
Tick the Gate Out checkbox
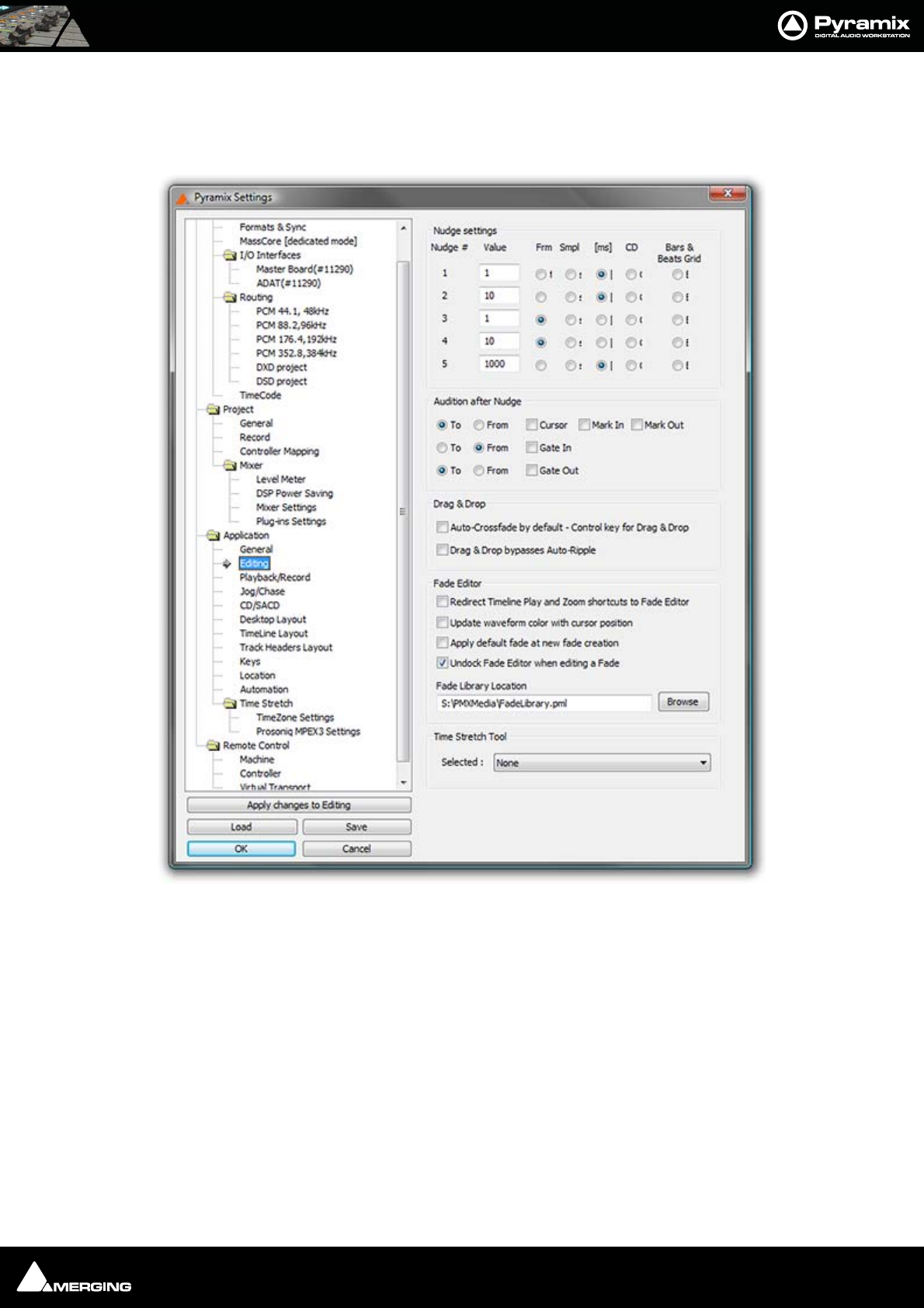tap(532, 470)
